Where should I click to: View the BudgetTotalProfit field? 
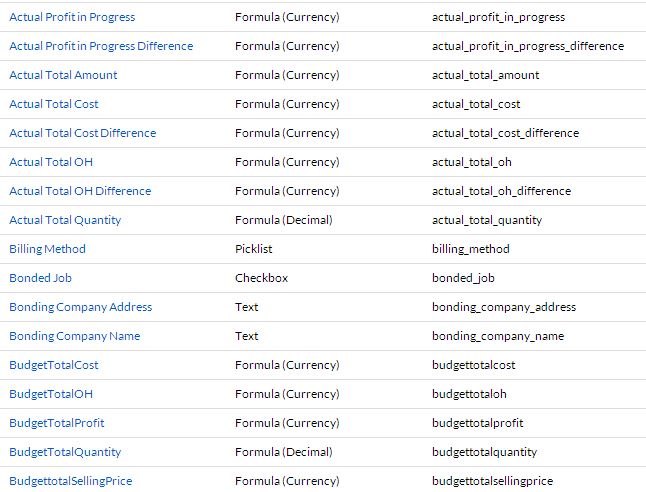click(x=56, y=423)
